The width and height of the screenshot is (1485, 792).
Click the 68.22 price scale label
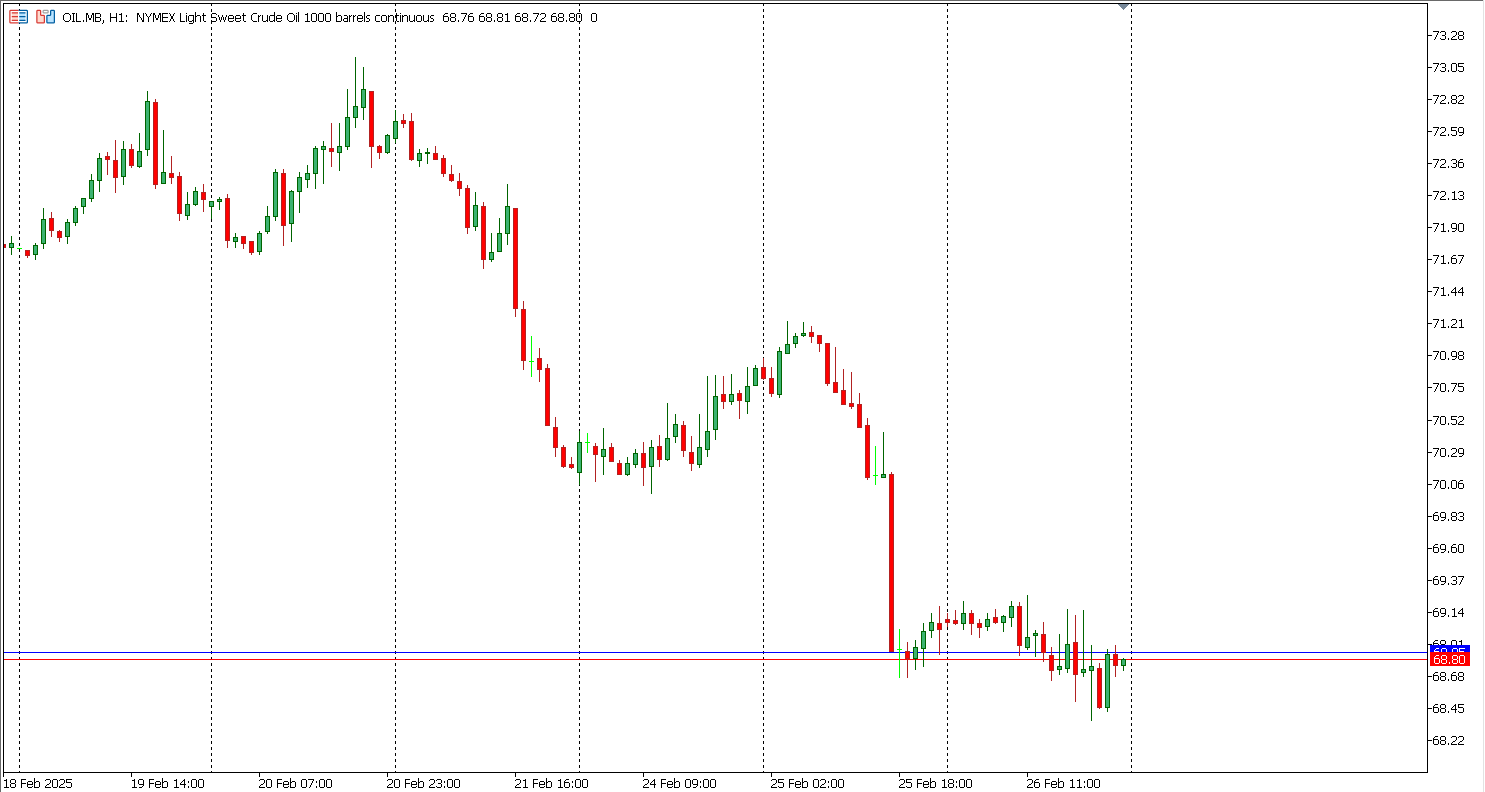[x=1447, y=741]
